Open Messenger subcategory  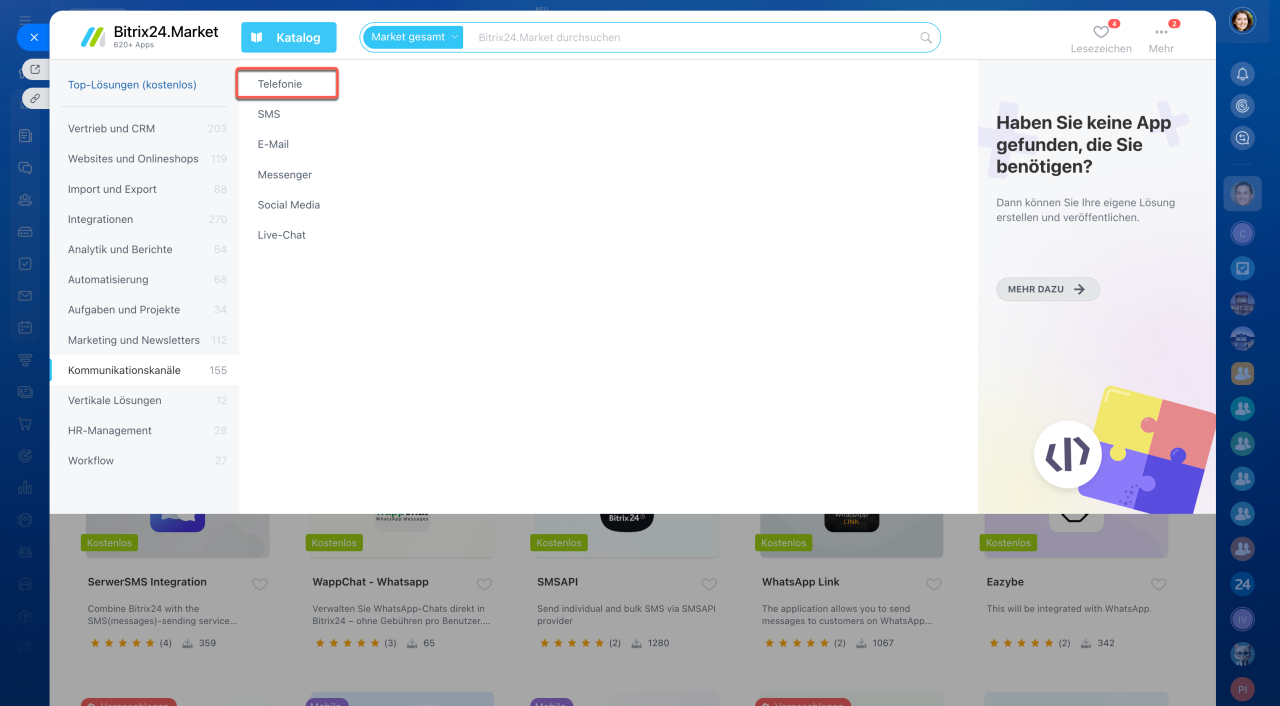click(285, 174)
